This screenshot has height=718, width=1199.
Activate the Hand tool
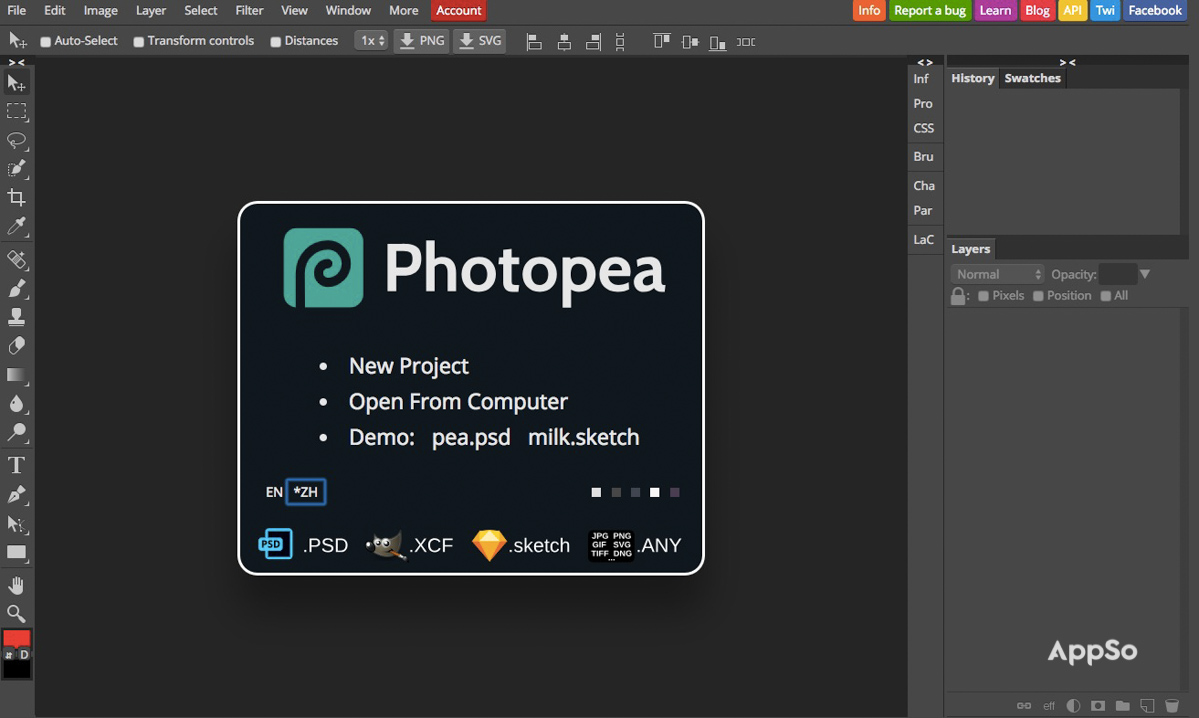pos(16,585)
